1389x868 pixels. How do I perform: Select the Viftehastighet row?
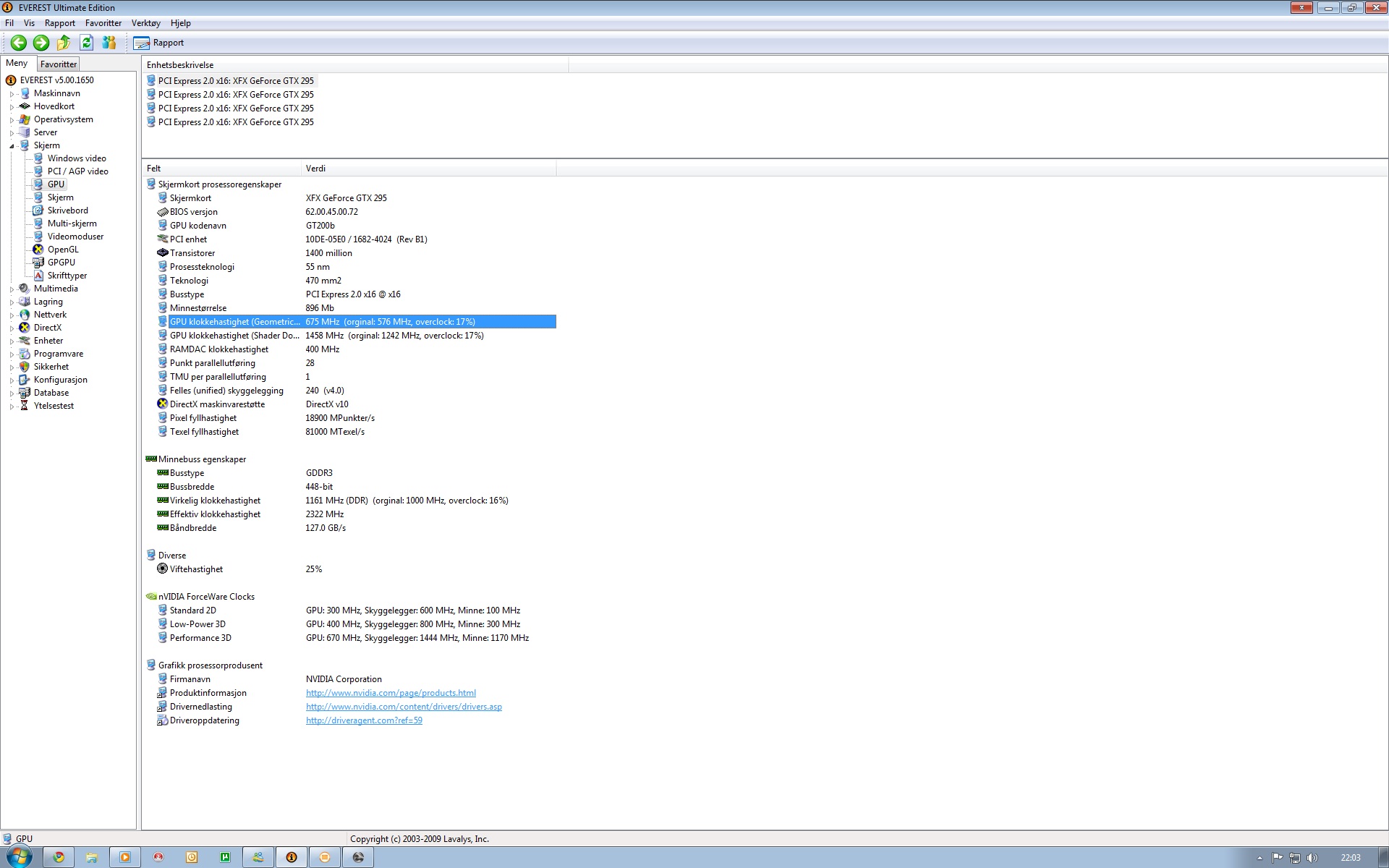pyautogui.click(x=357, y=569)
